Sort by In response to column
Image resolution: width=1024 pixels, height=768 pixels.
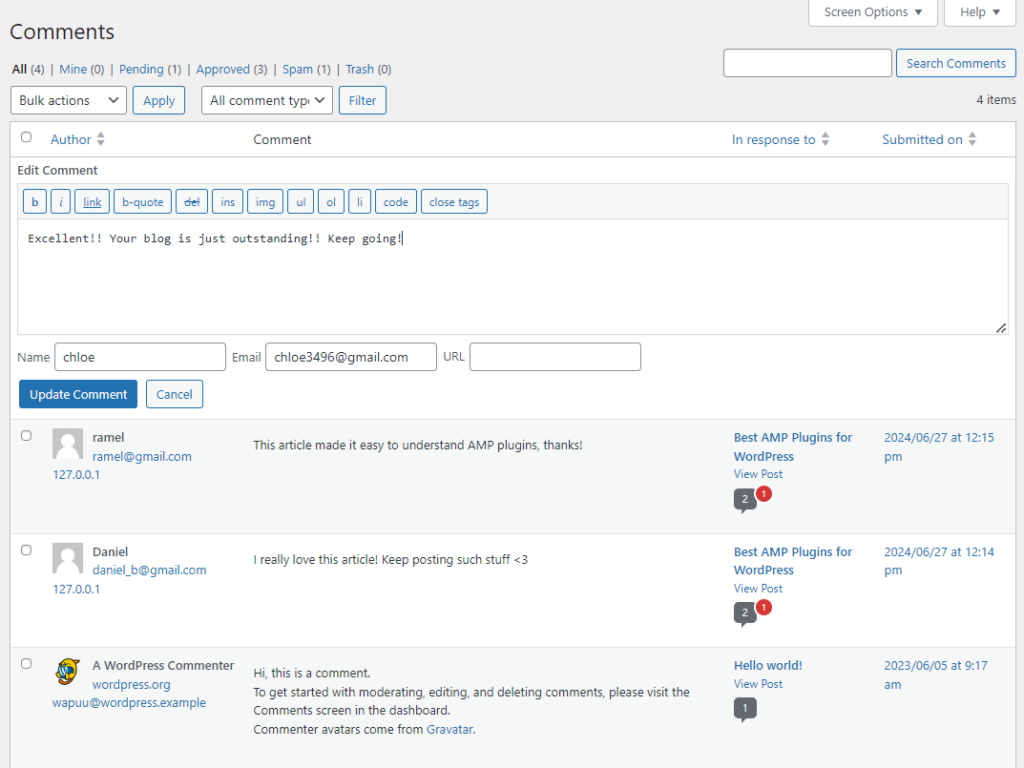click(x=780, y=139)
